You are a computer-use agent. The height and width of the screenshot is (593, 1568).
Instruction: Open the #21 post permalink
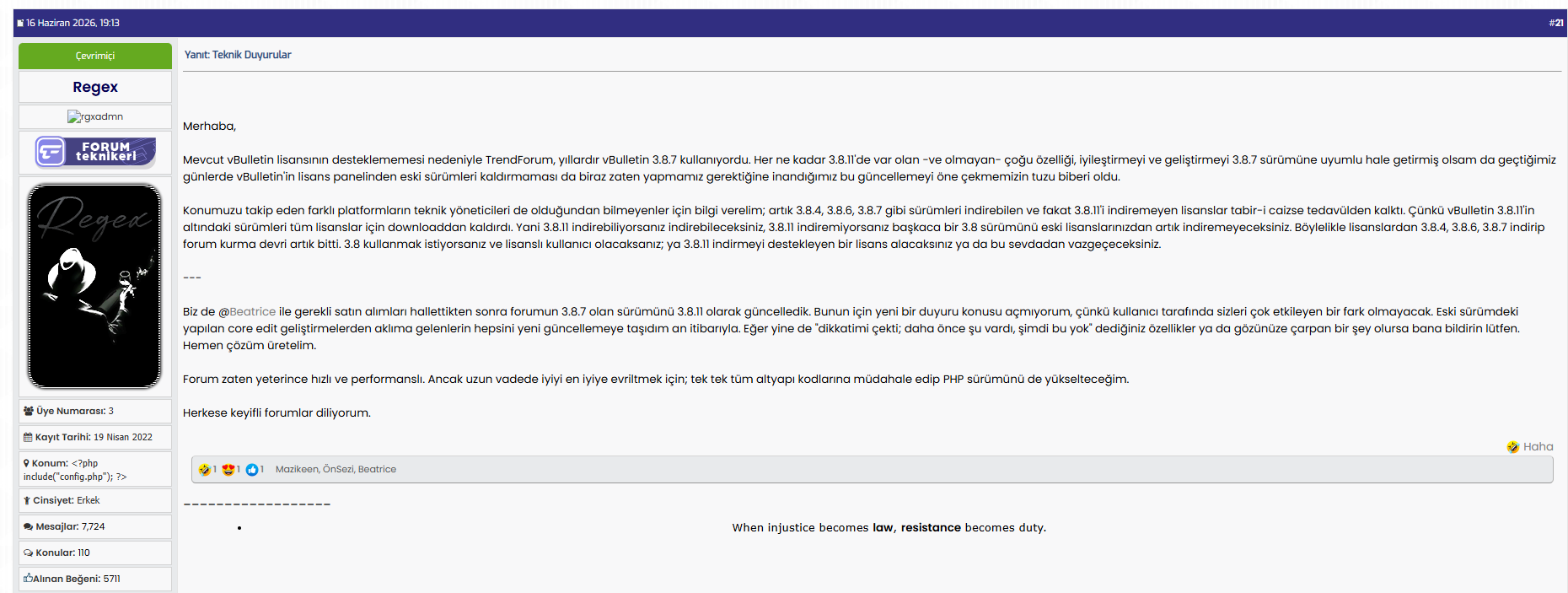pyautogui.click(x=1555, y=23)
